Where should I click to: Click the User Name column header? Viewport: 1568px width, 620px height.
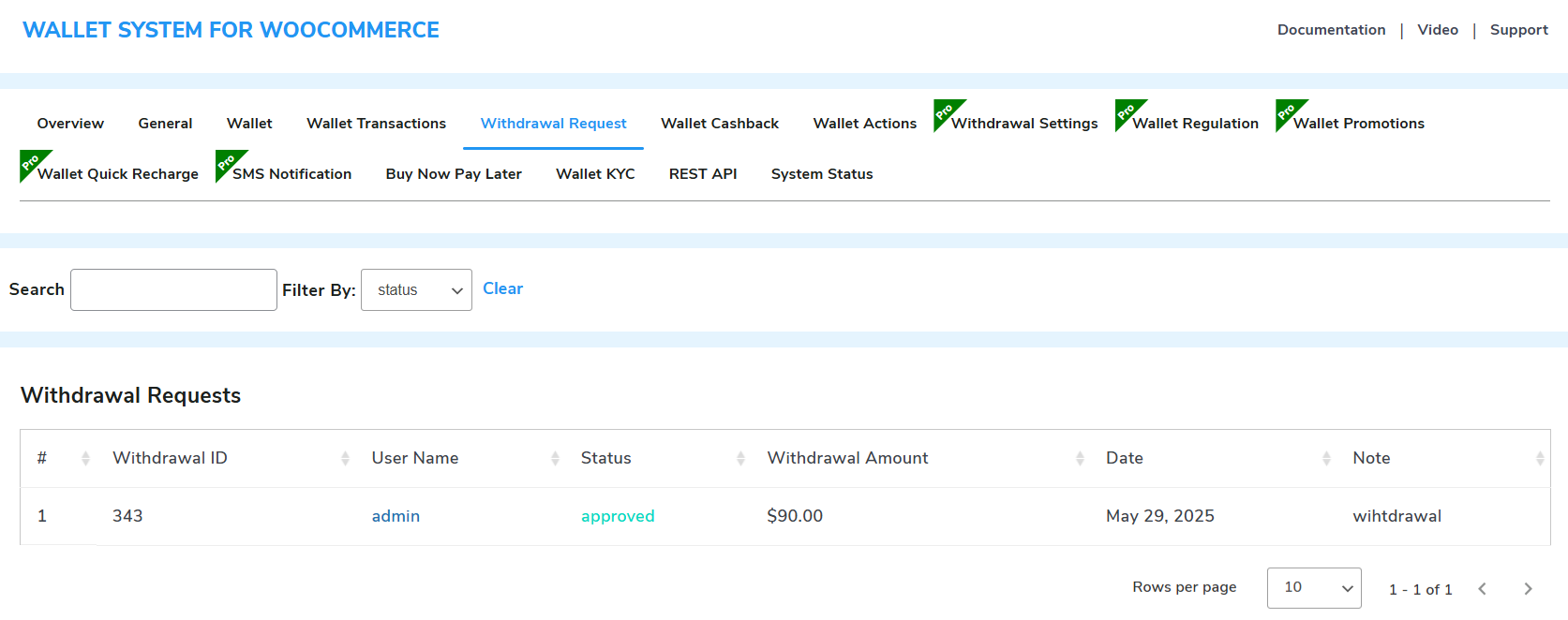(x=415, y=458)
